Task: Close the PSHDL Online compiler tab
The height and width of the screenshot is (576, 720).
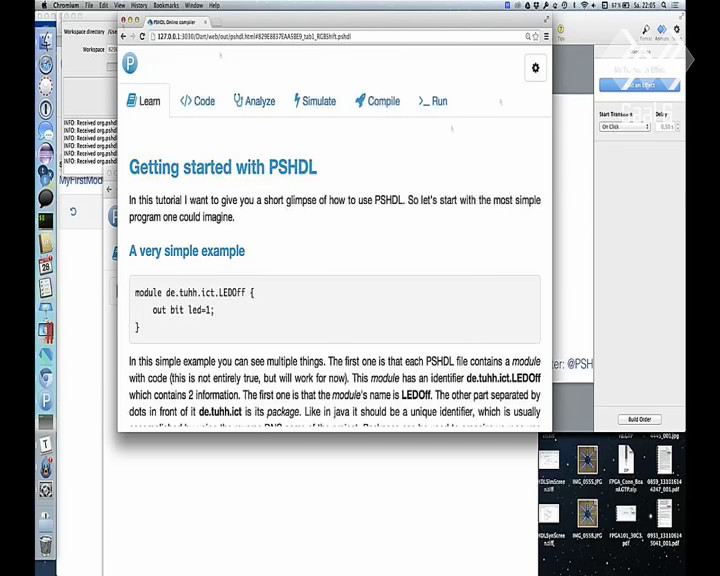Action: coord(205,22)
